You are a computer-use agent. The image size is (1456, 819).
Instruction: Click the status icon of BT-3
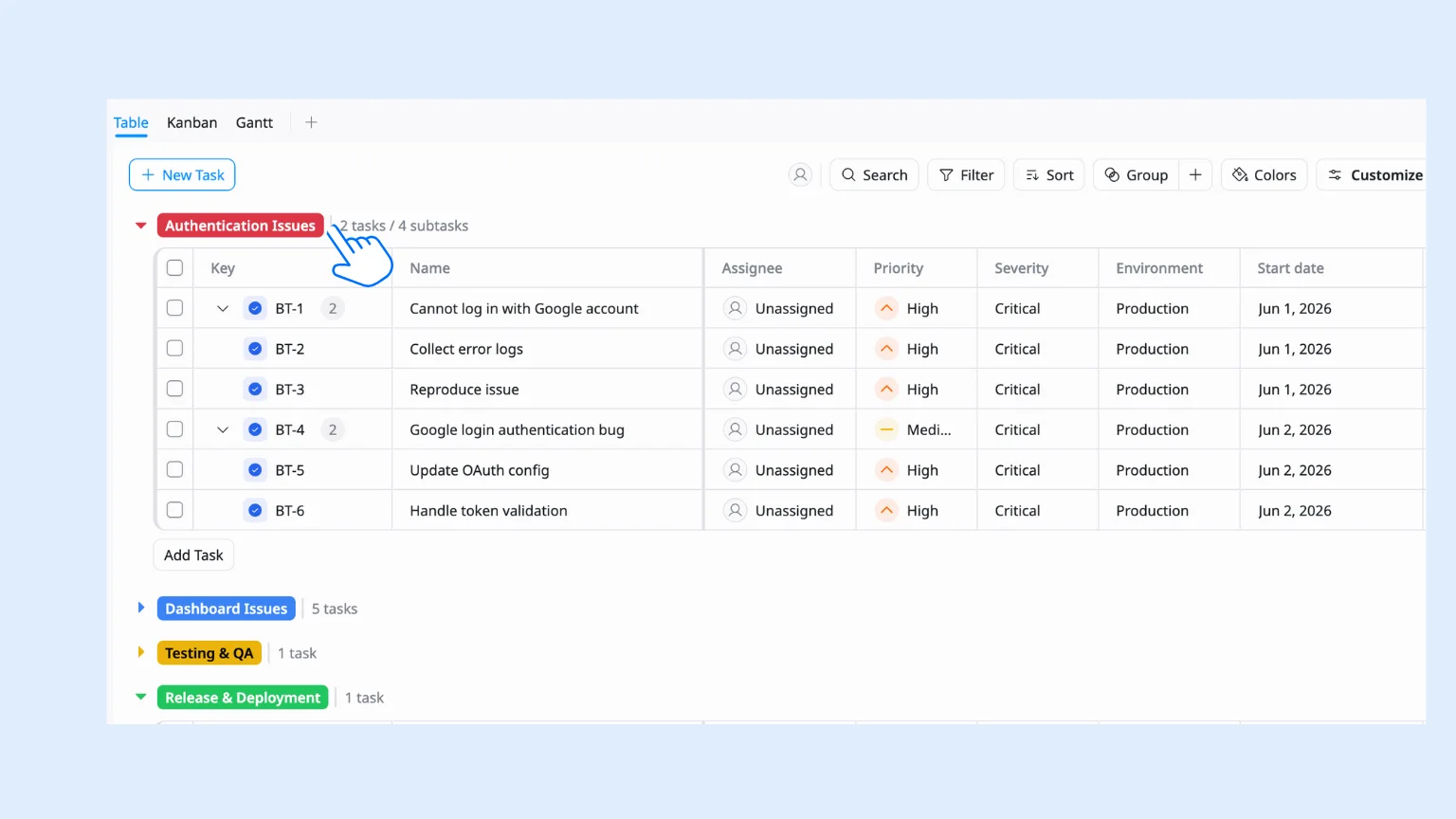click(x=255, y=389)
